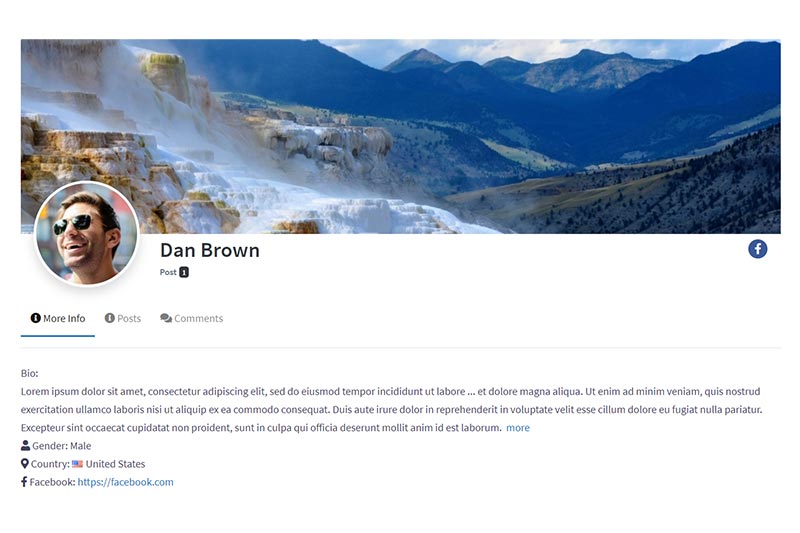
Task: Switch to the Posts tab
Action: (122, 318)
